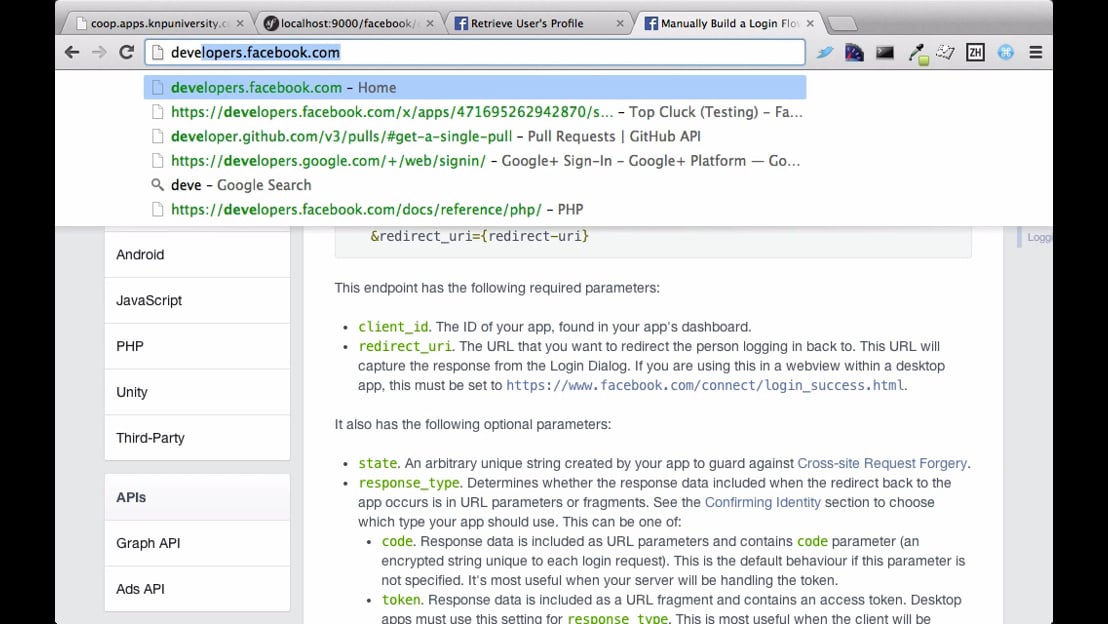This screenshot has width=1108, height=624.
Task: Open Ads API in the sidebar
Action: coord(197,589)
